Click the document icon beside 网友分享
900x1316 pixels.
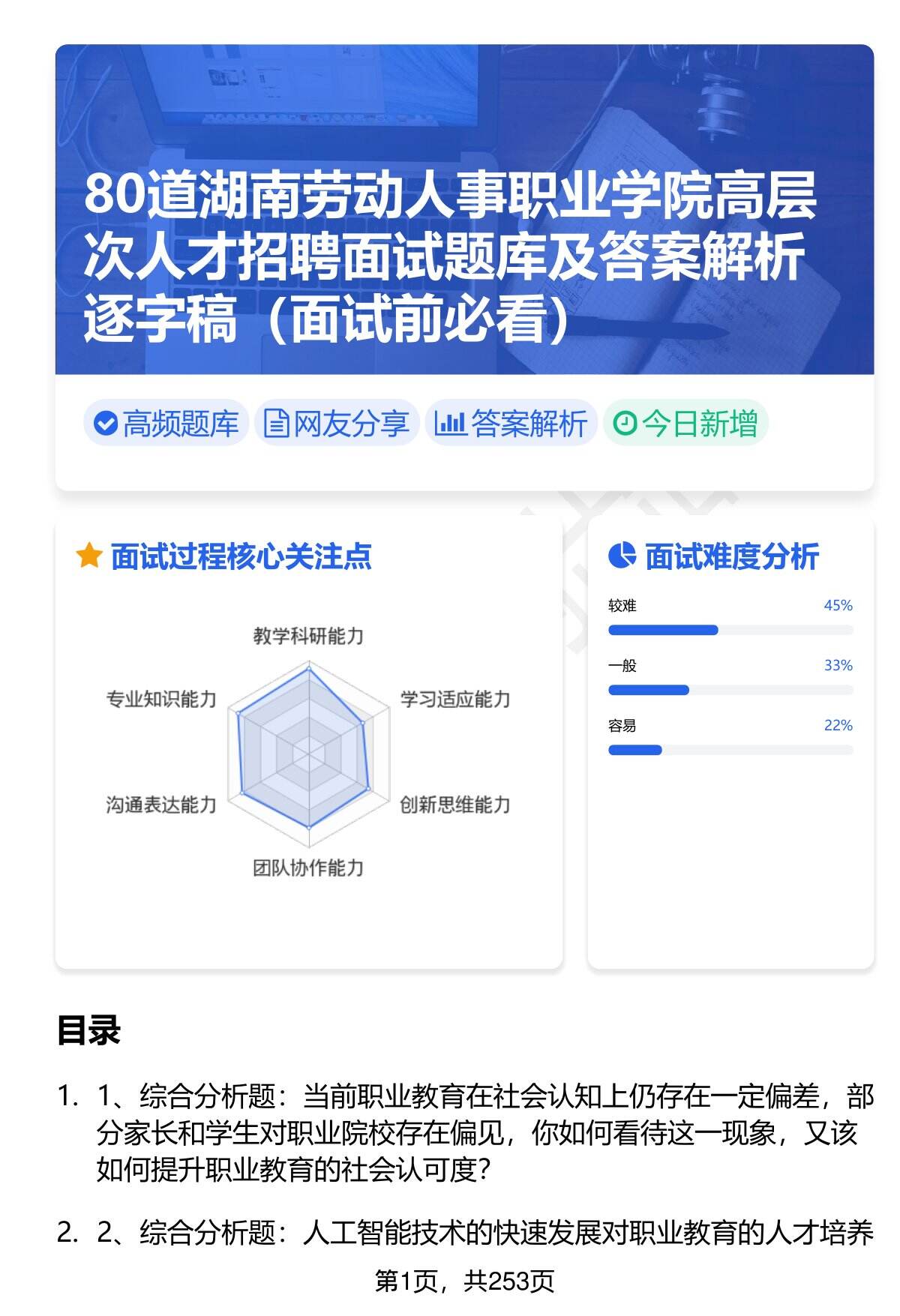pos(276,424)
